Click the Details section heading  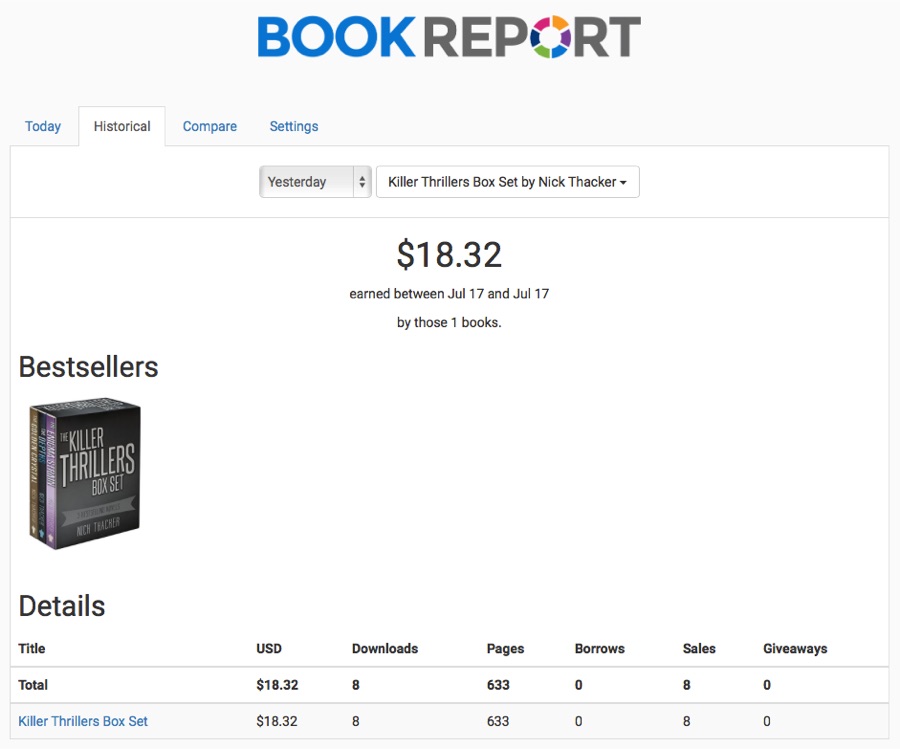point(62,606)
